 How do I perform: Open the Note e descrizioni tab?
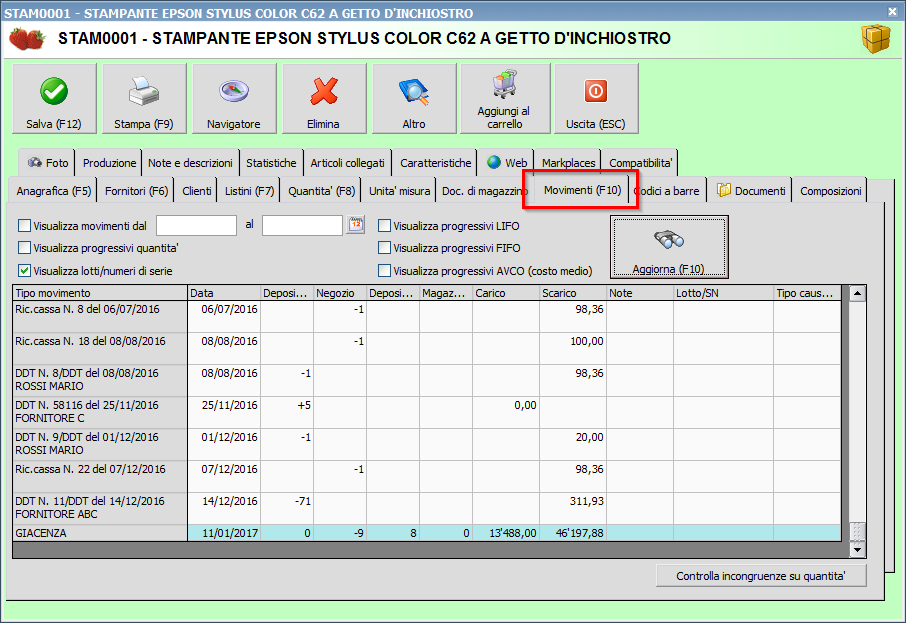(190, 163)
